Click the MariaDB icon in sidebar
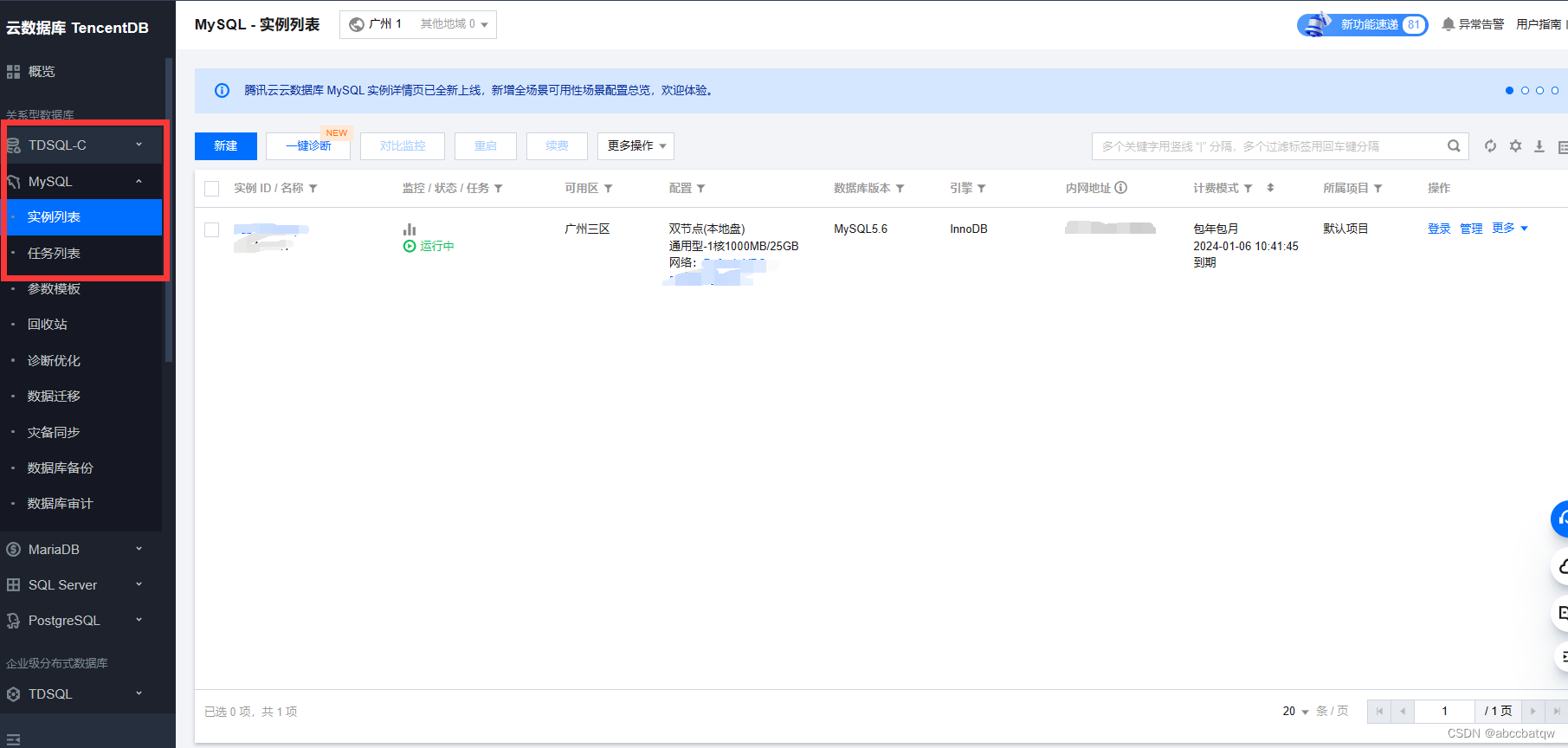Screen dimensions: 1568x748 pos(13,550)
